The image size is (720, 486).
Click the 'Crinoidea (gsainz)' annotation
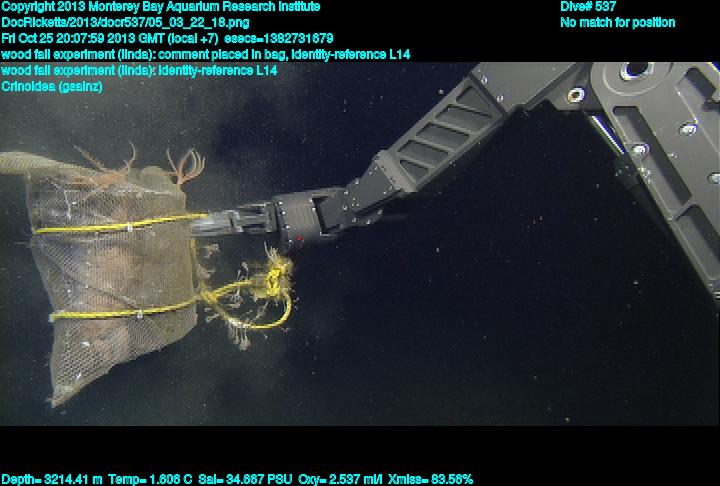[x=52, y=86]
